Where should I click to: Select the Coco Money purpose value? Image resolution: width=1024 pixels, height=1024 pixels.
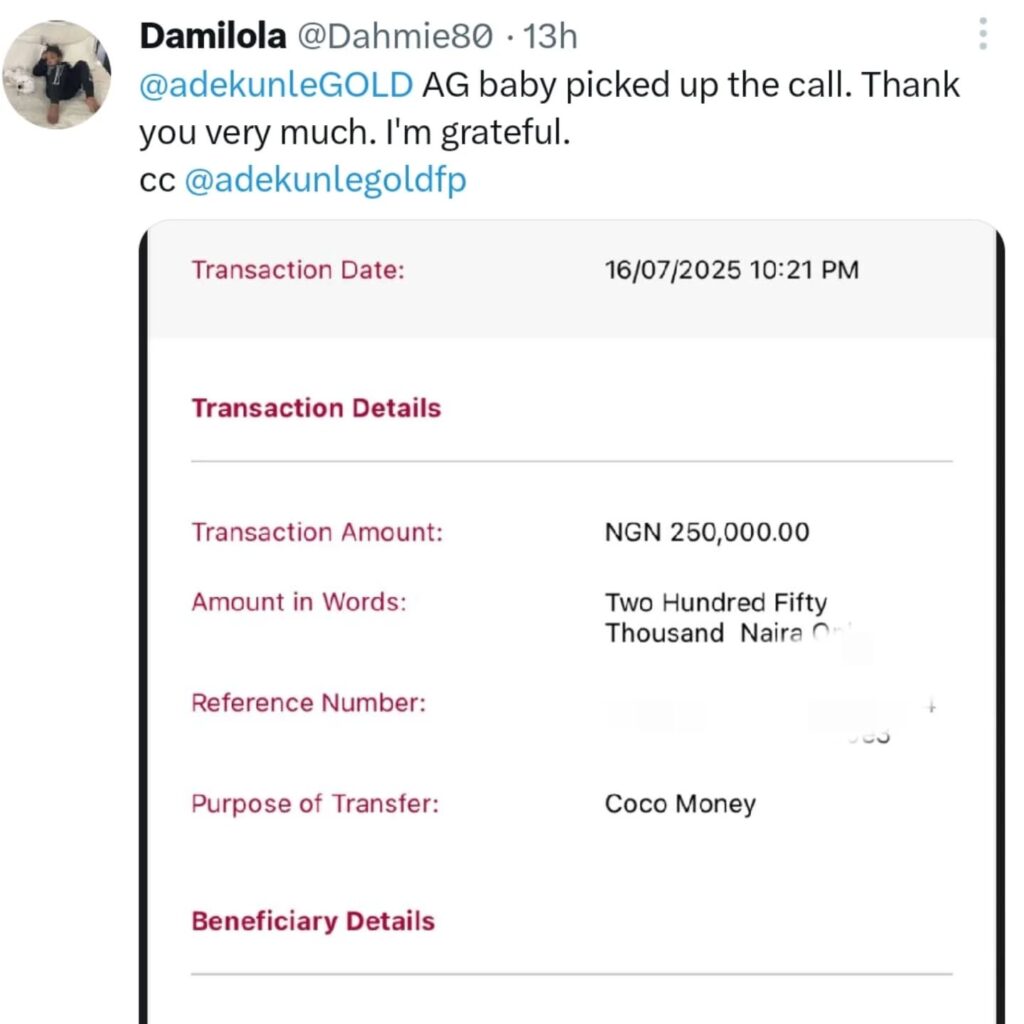pos(680,804)
